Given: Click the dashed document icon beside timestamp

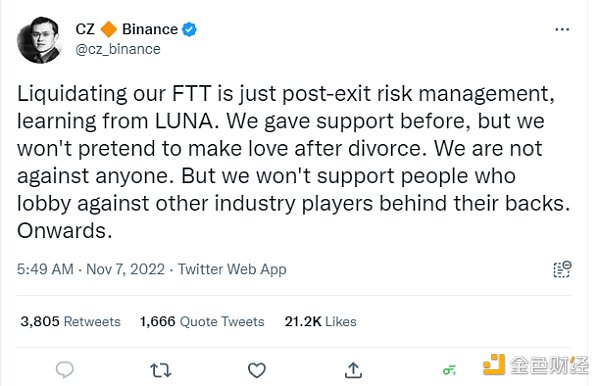Looking at the screenshot, I should click(562, 269).
